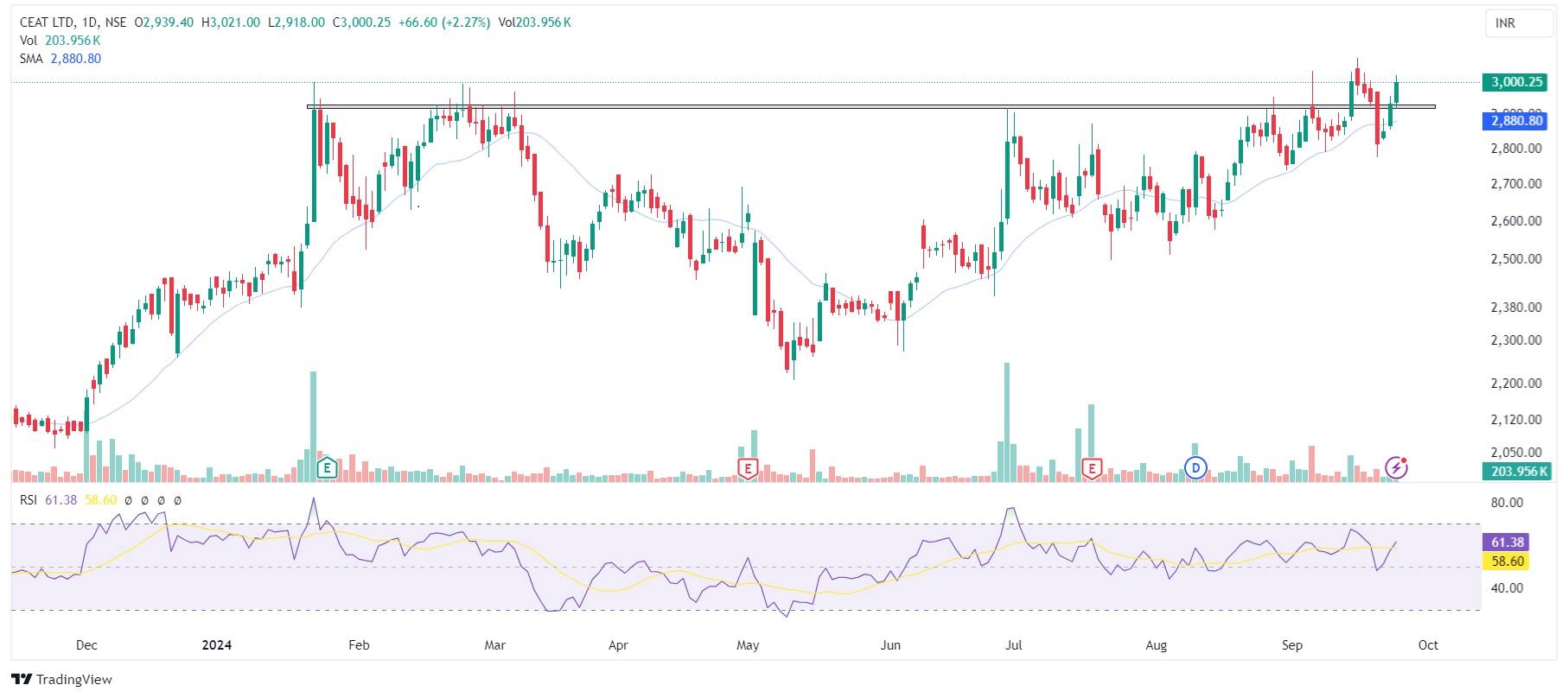Click the Apr label on the time axis
Screen dimensions: 1568x698
click(618, 645)
